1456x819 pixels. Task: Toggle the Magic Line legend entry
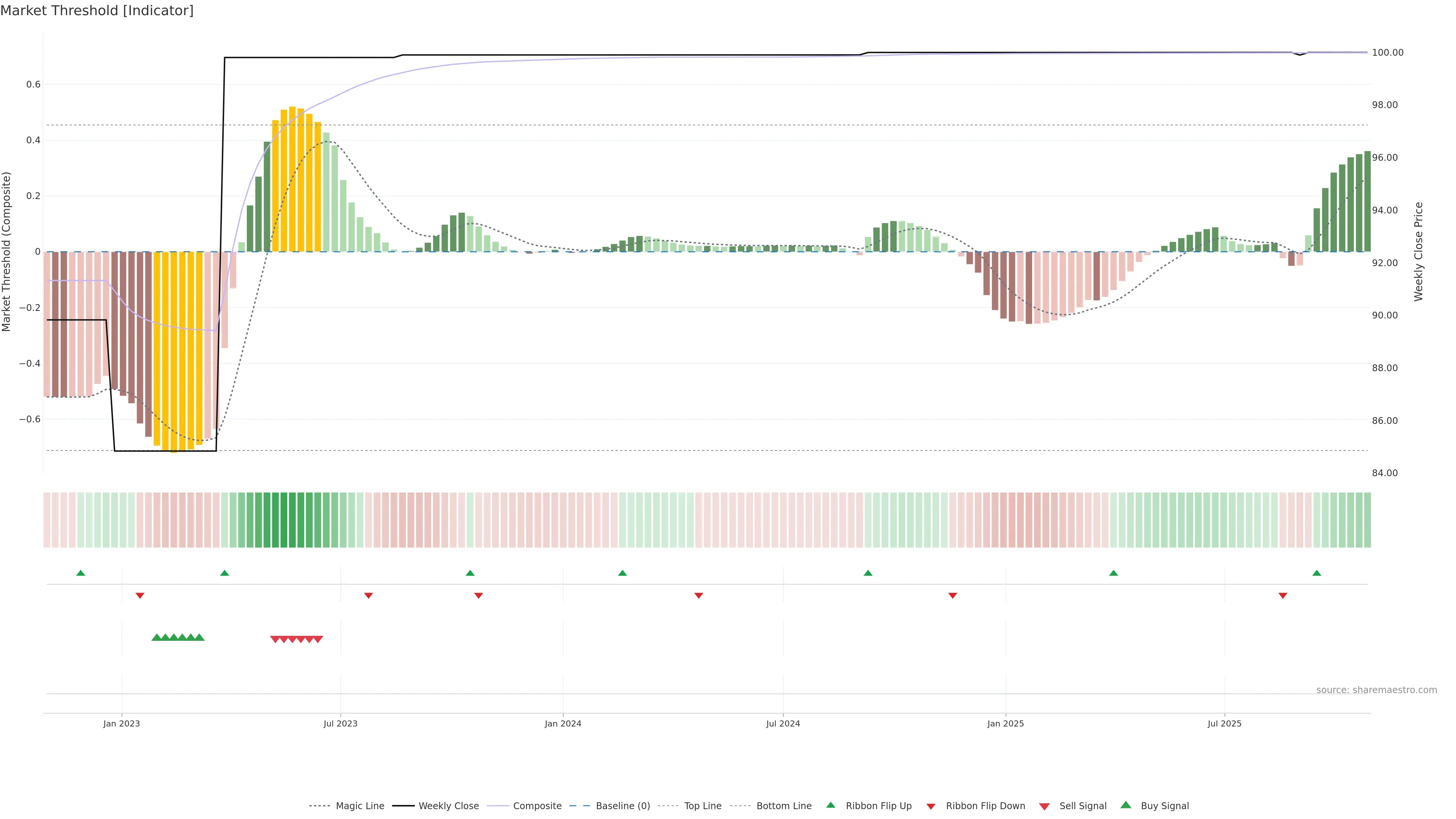pos(359,806)
